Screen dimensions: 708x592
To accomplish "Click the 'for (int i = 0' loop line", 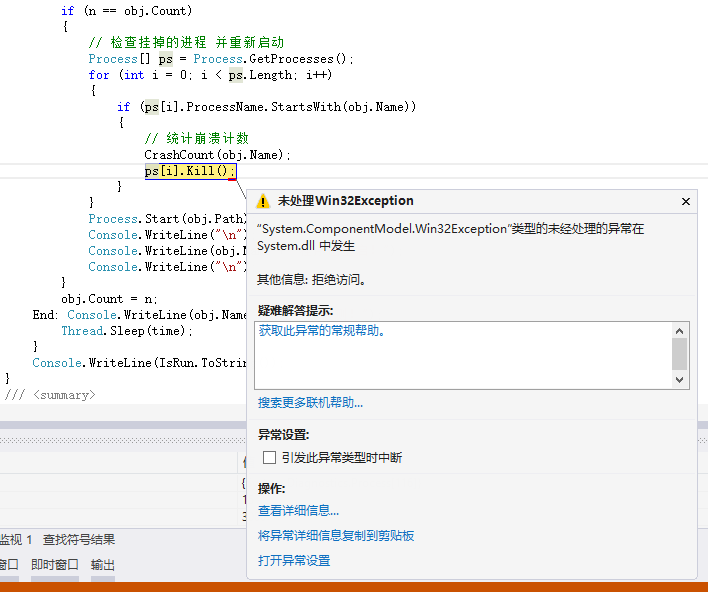I will click(x=210, y=75).
